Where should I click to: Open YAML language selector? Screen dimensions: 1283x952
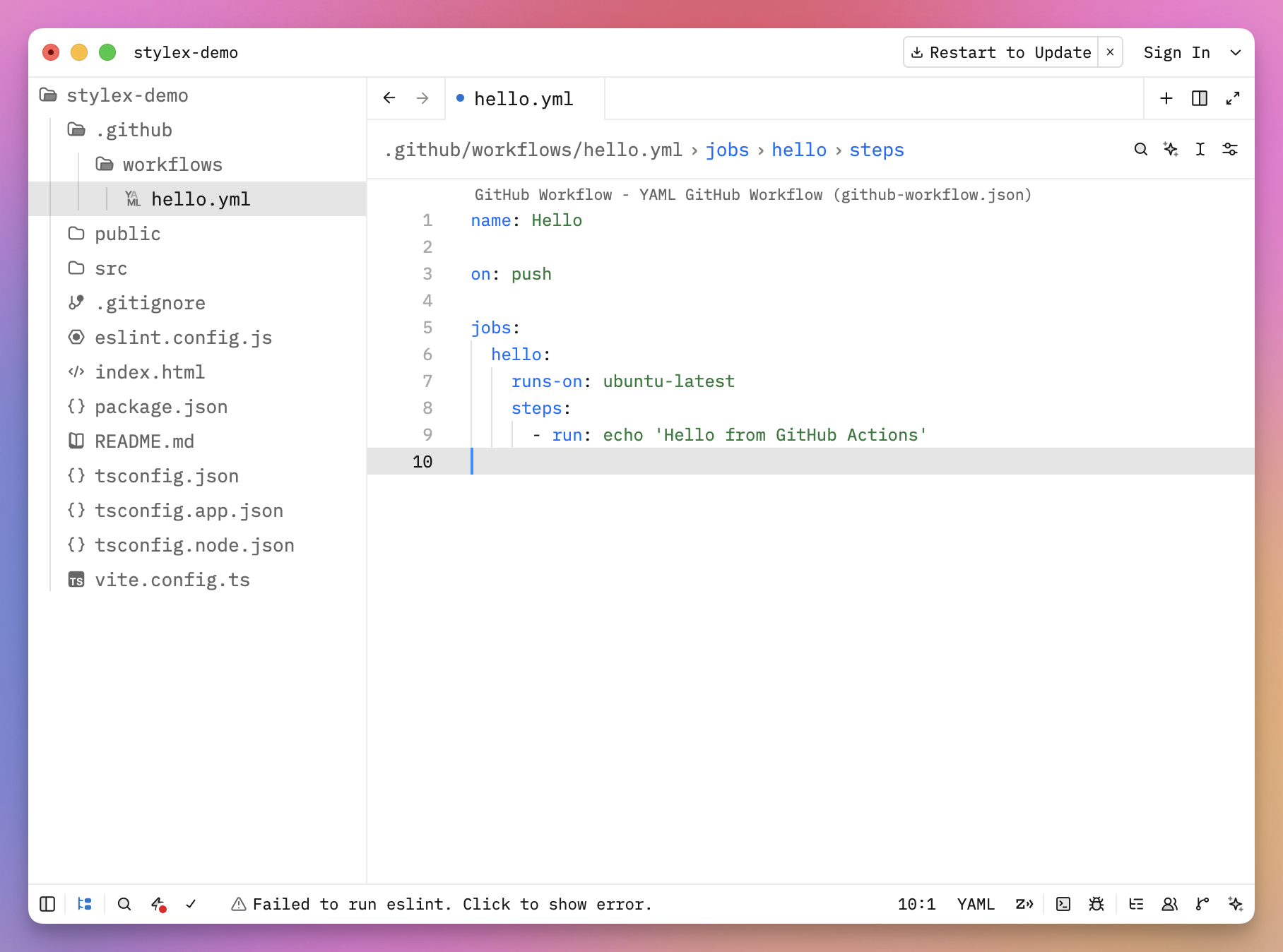[976, 904]
